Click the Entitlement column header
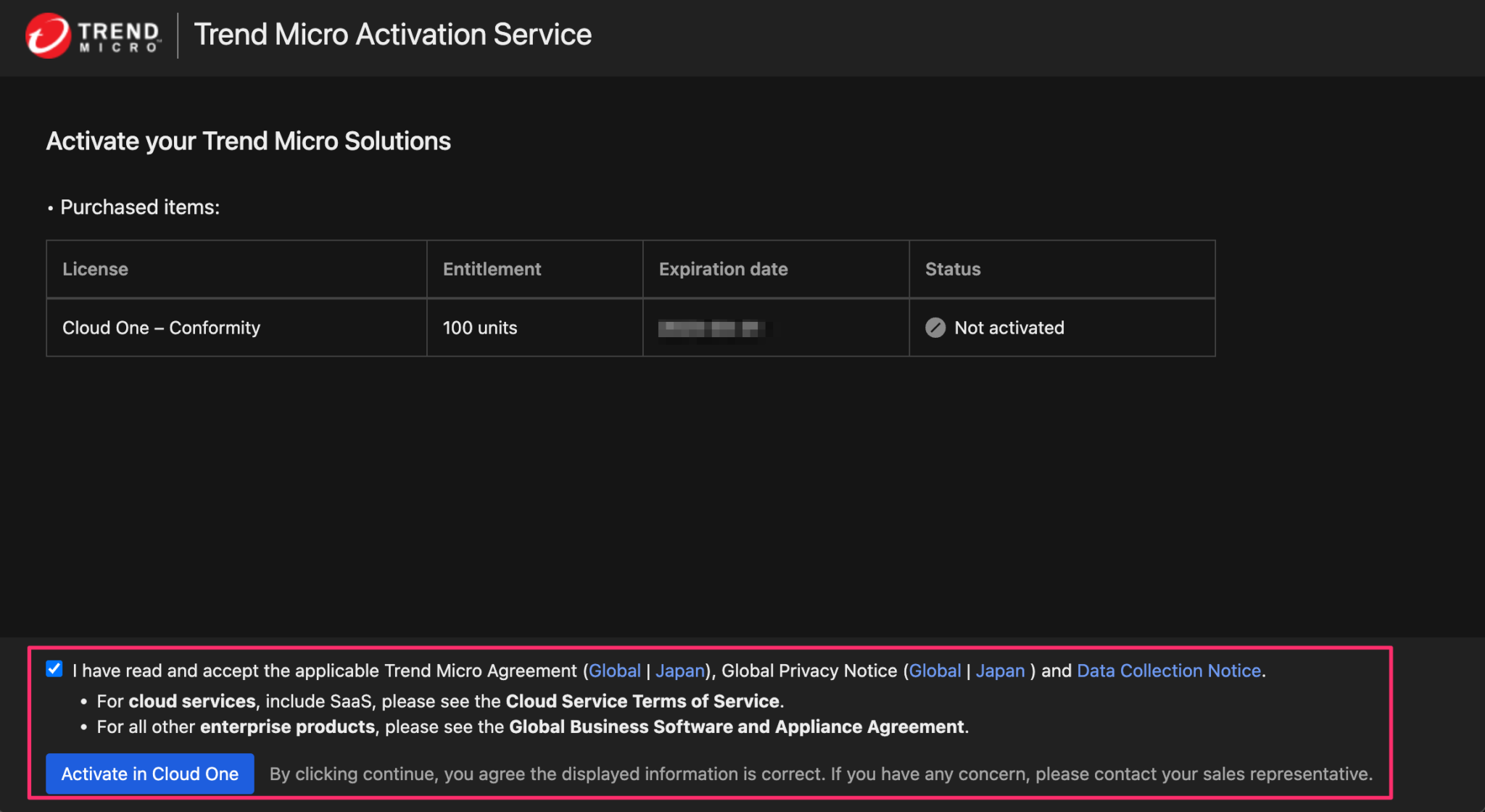Screen dimensions: 1485x812 (x=492, y=269)
